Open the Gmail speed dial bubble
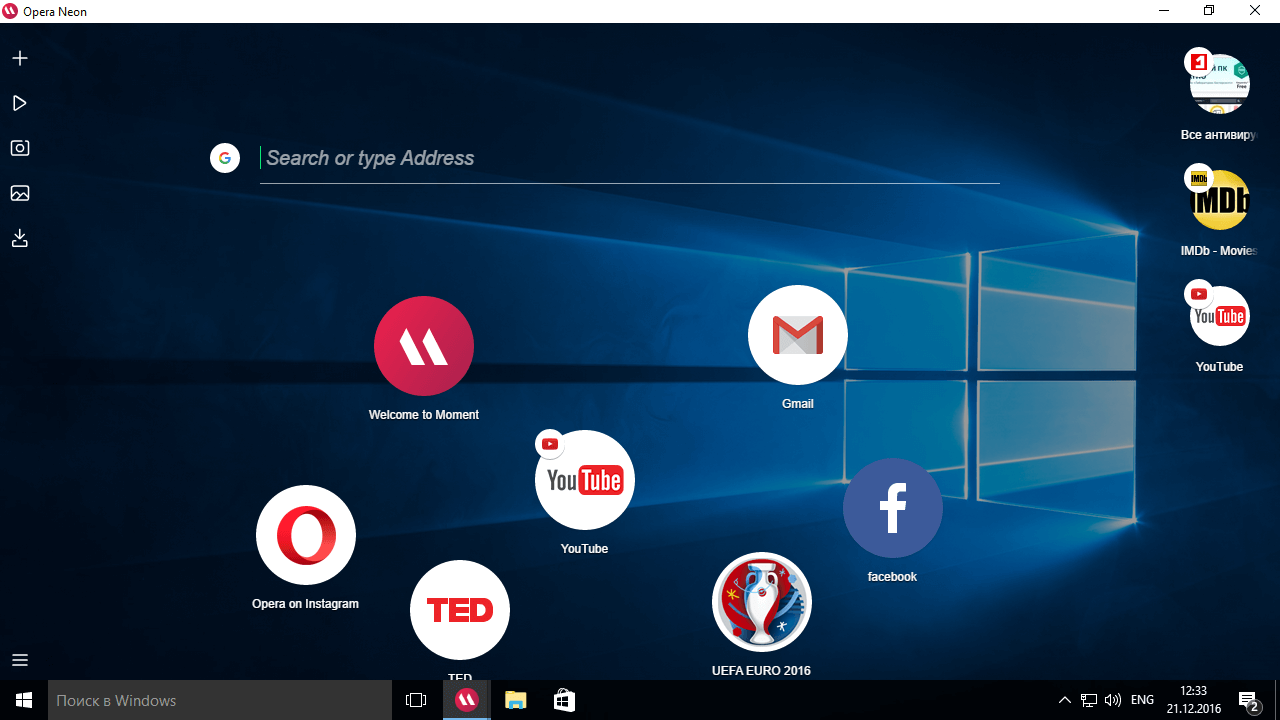Viewport: 1280px width, 720px height. [798, 335]
